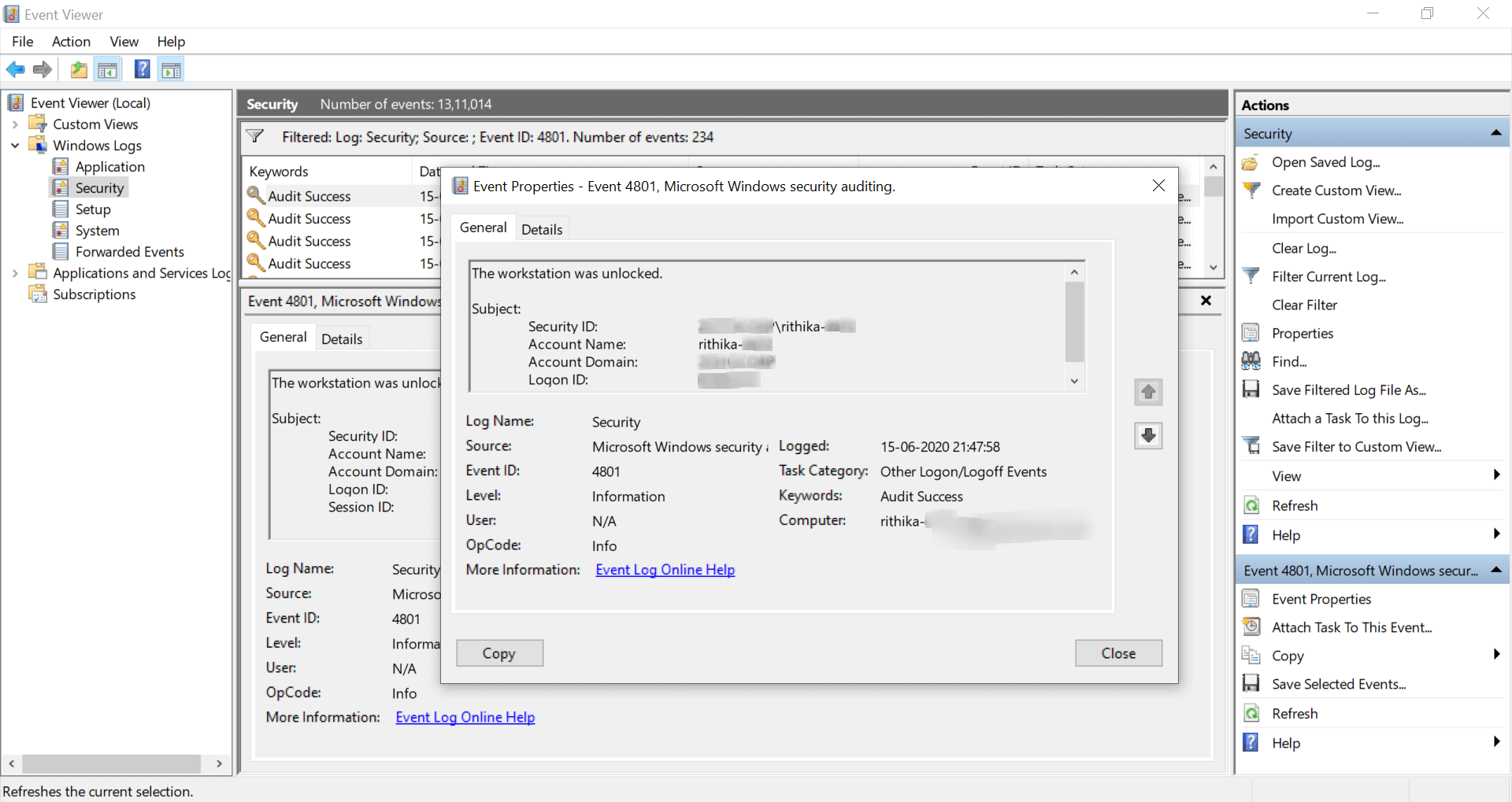
Task: Select Security log in the tree
Action: click(x=100, y=188)
